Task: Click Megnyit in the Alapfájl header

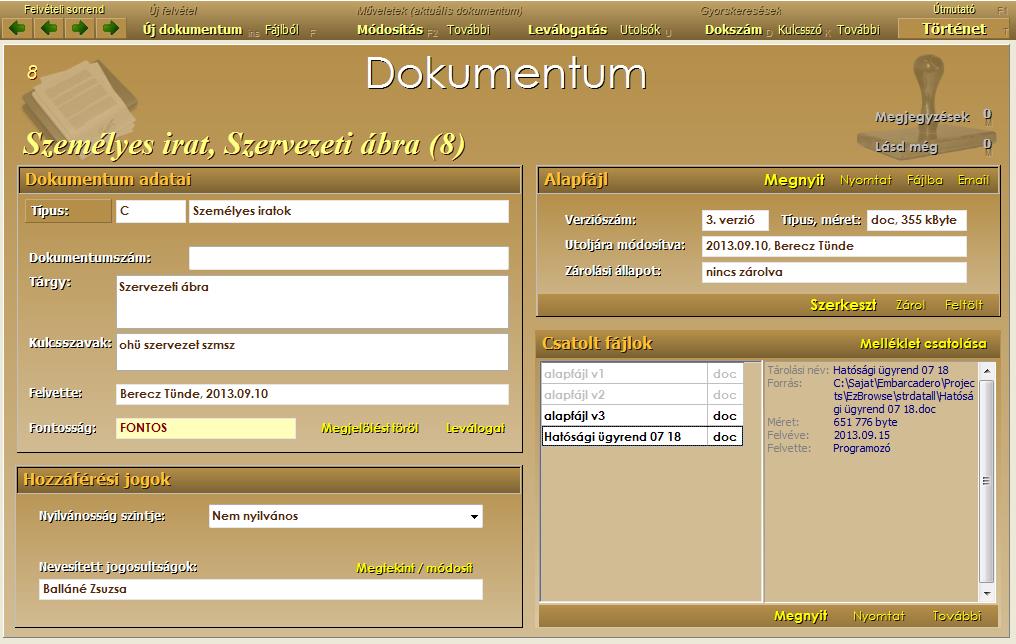Action: 794,180
